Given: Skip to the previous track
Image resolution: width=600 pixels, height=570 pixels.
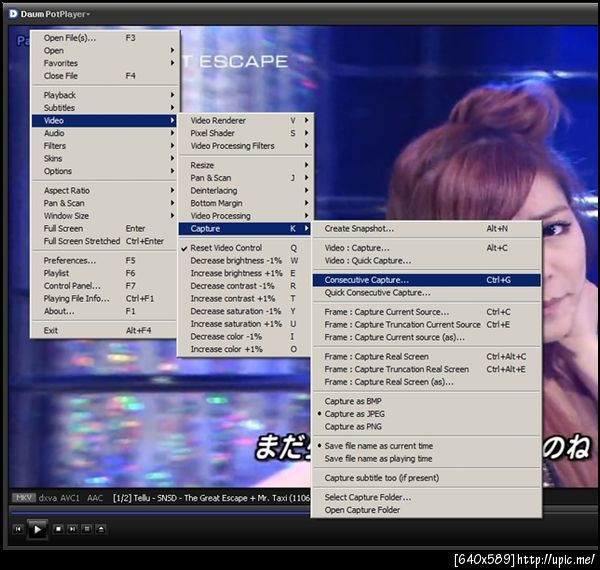Looking at the screenshot, I should [17, 528].
